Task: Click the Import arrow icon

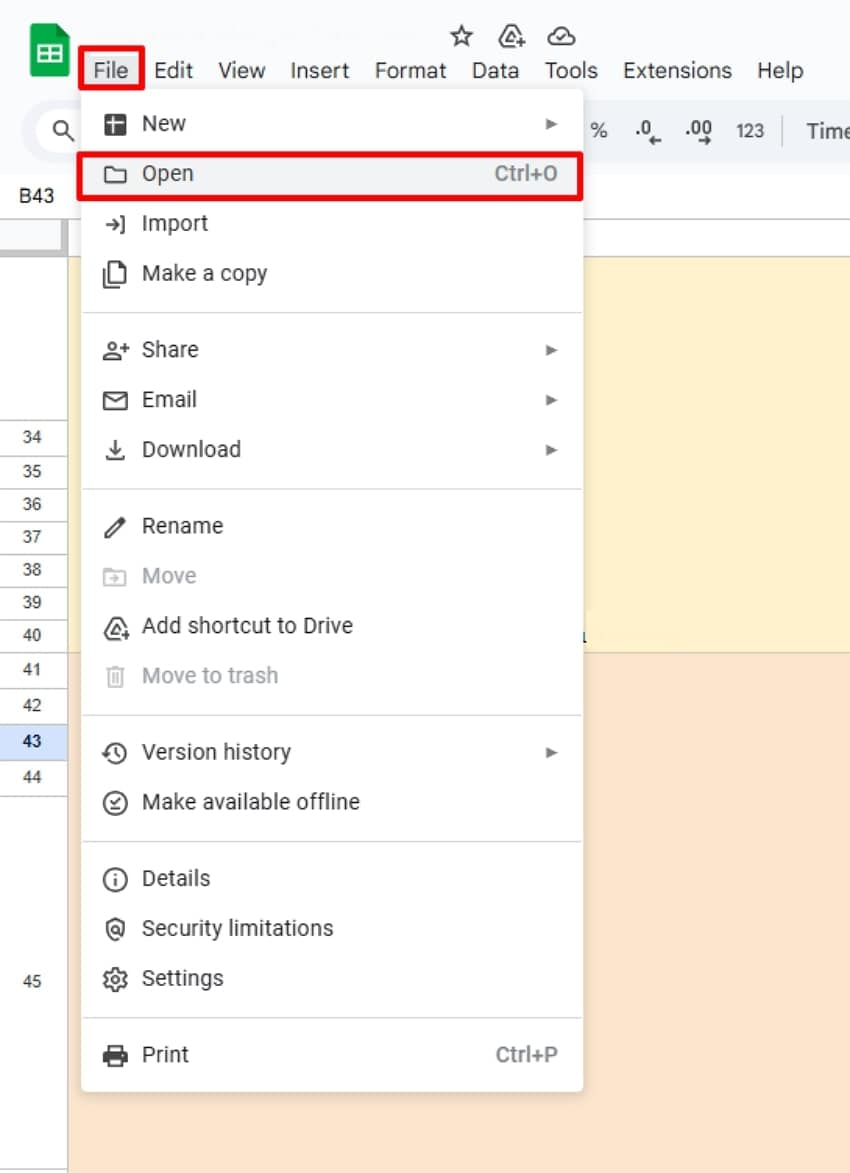Action: click(x=115, y=223)
